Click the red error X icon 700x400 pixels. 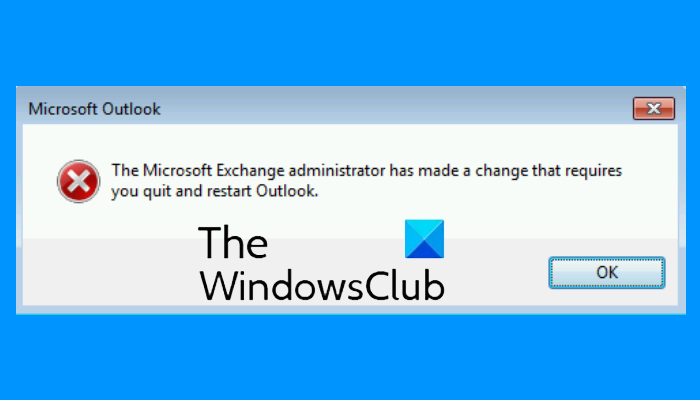tap(79, 181)
